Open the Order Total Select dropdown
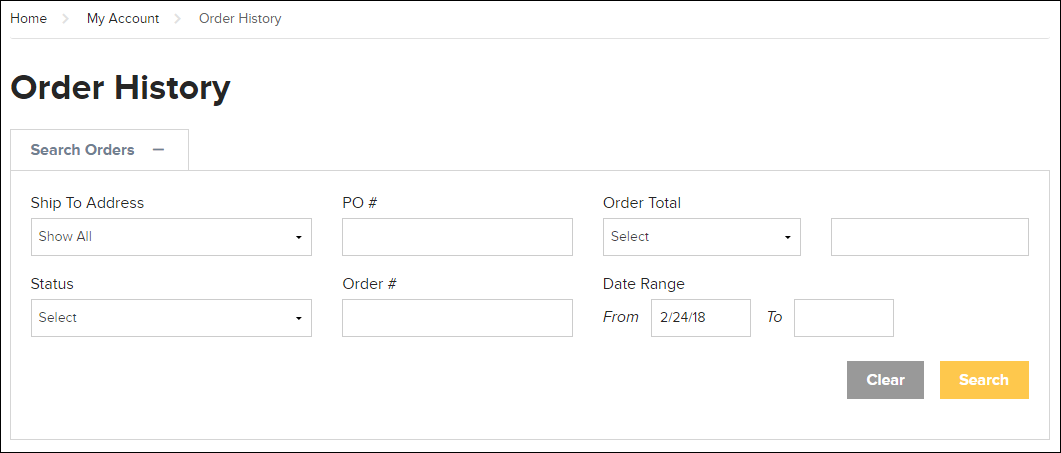 click(702, 237)
